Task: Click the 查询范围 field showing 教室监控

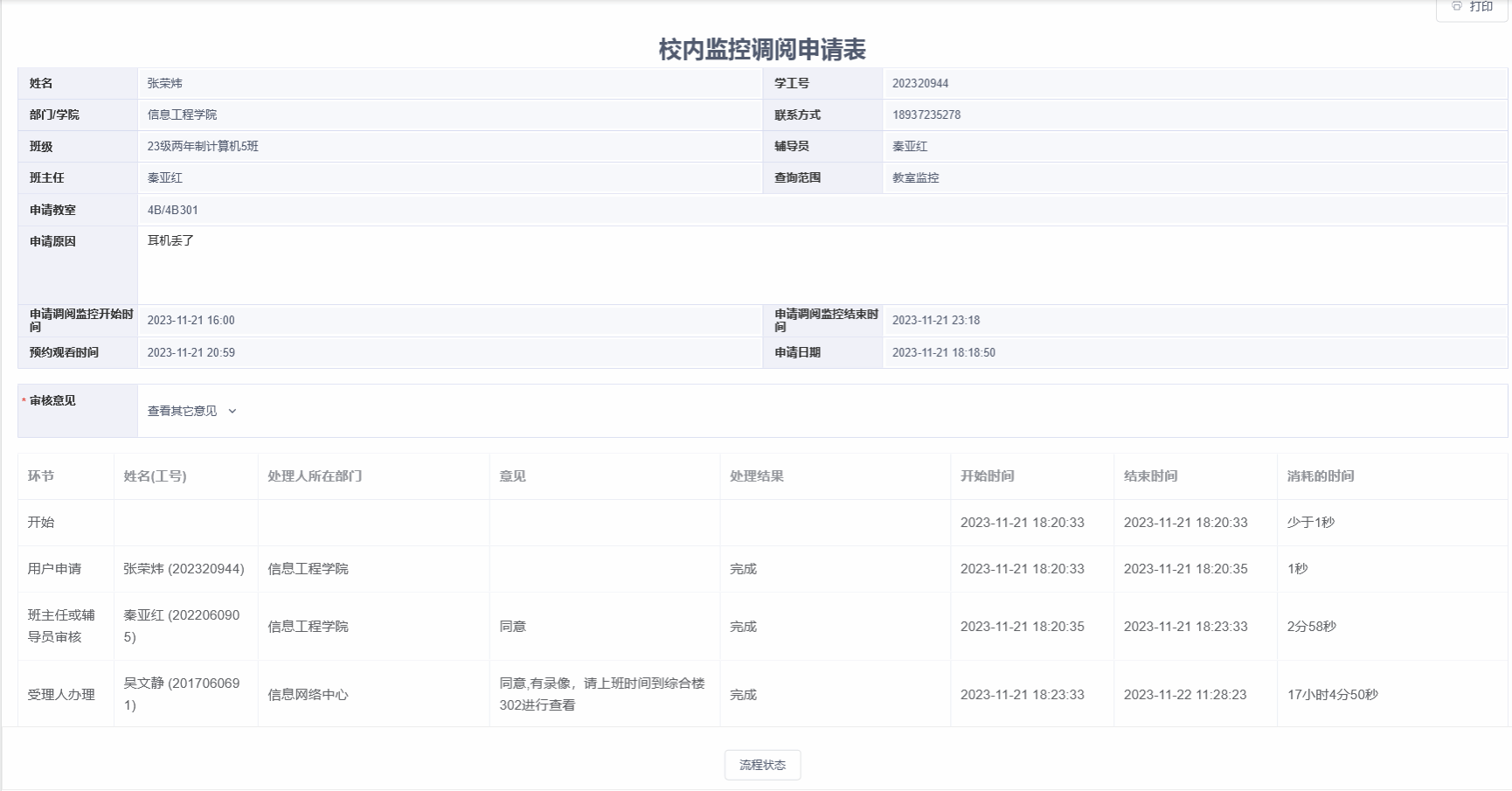Action: point(1194,178)
